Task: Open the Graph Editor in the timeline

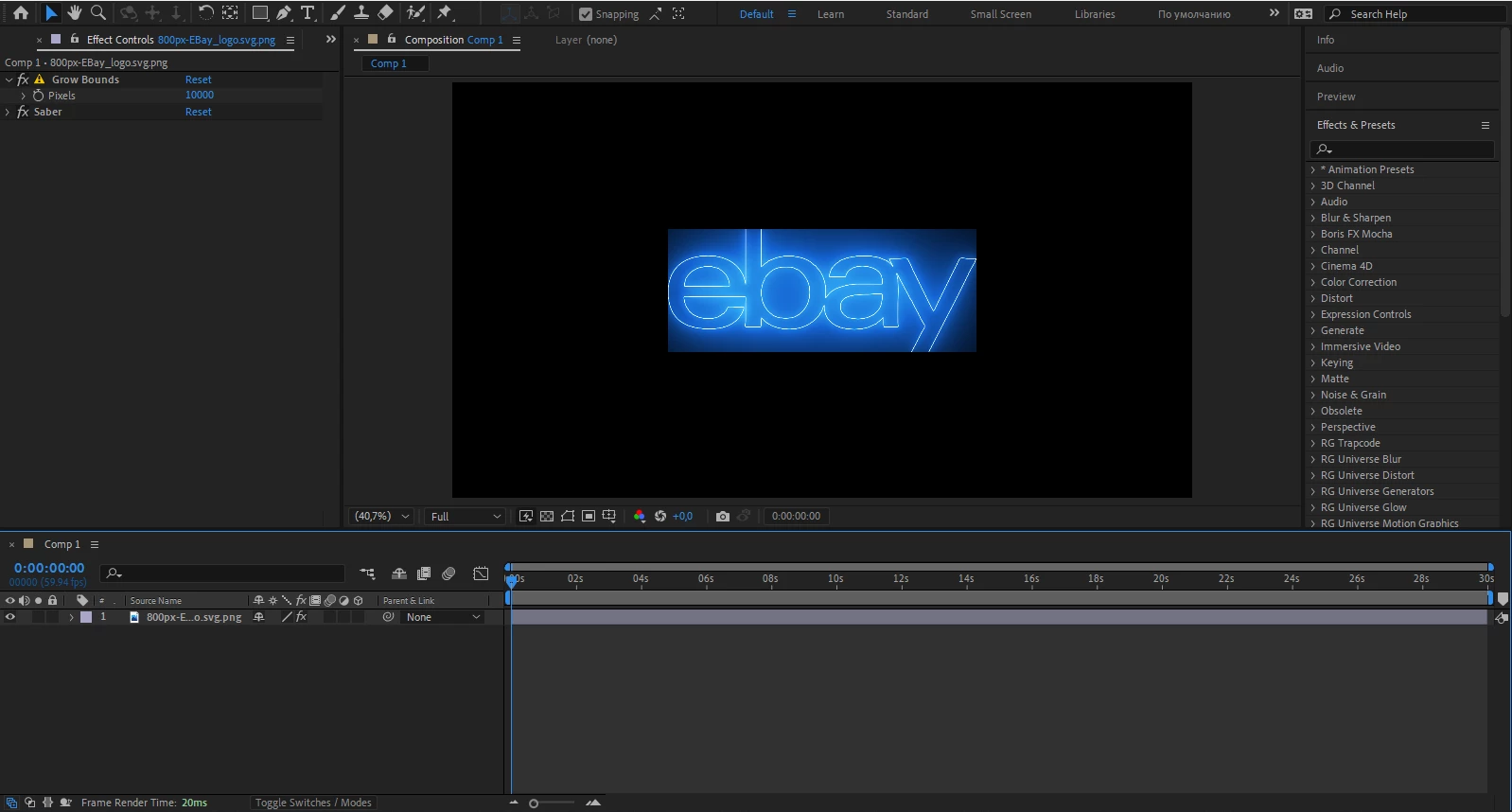Action: point(481,574)
